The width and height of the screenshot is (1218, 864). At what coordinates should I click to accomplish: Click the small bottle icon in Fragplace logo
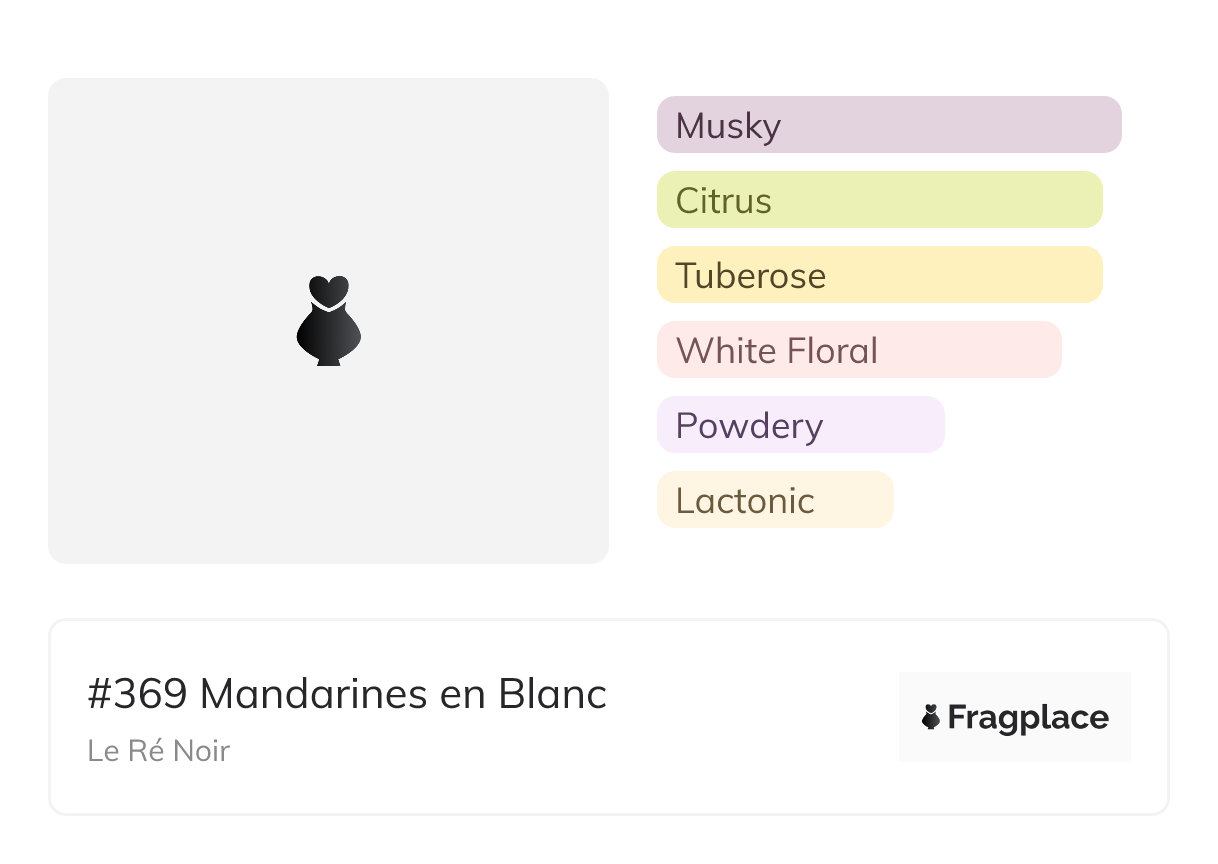click(931, 717)
